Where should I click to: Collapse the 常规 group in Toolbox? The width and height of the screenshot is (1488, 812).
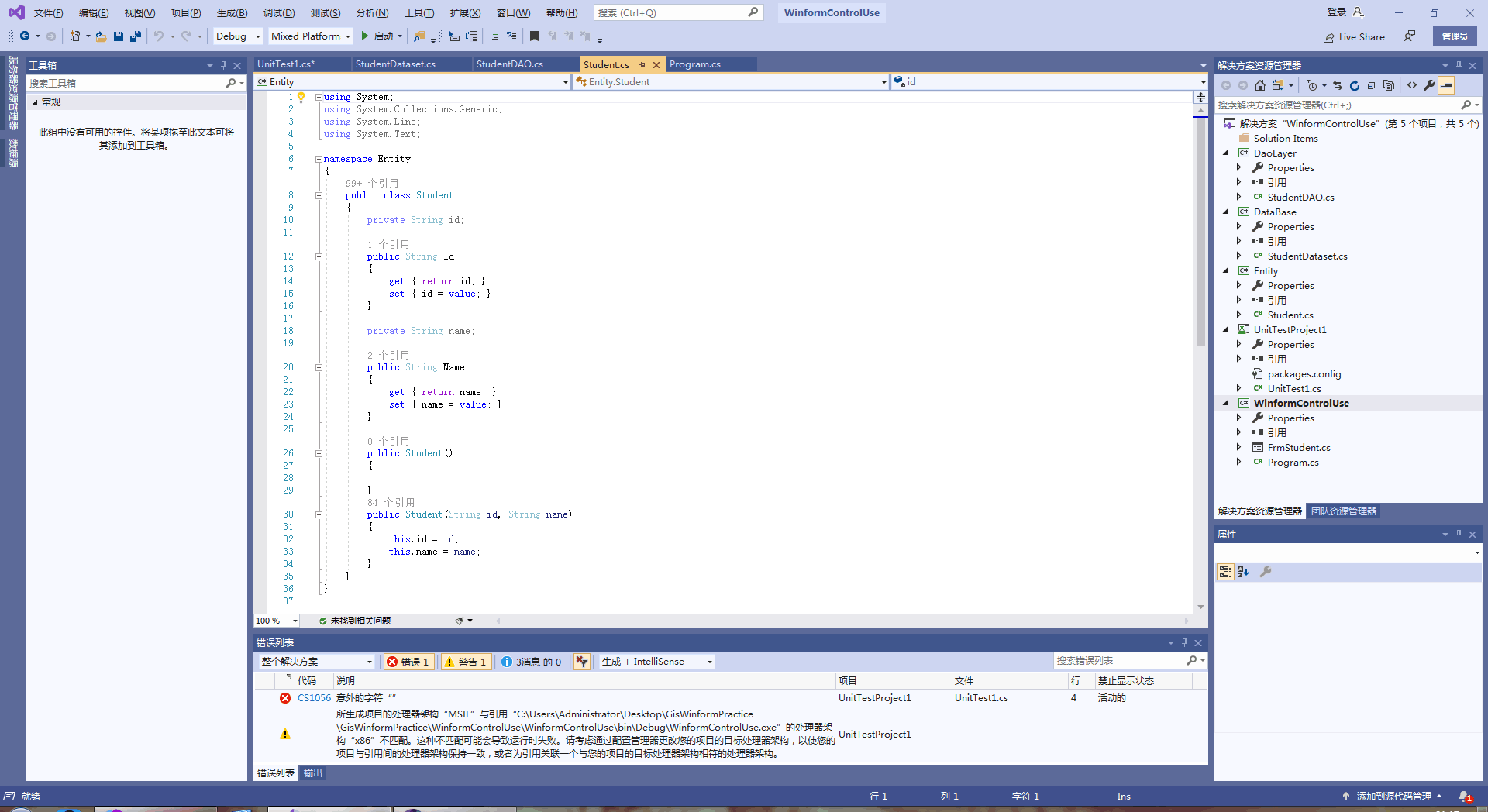tap(35, 102)
